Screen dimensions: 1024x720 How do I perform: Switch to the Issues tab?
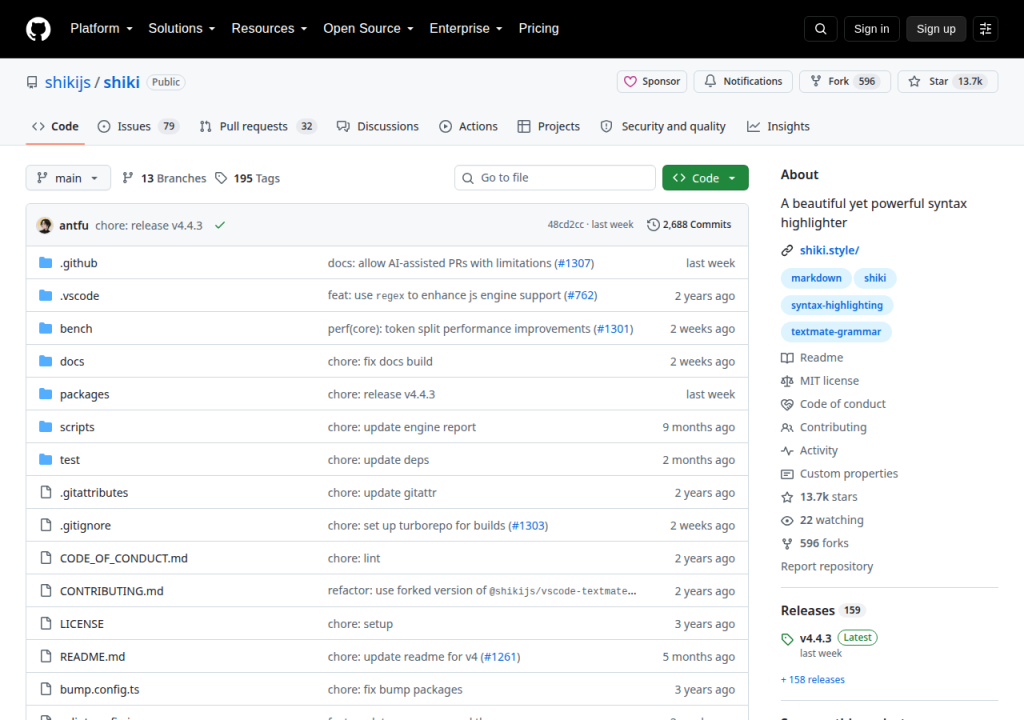pos(137,127)
